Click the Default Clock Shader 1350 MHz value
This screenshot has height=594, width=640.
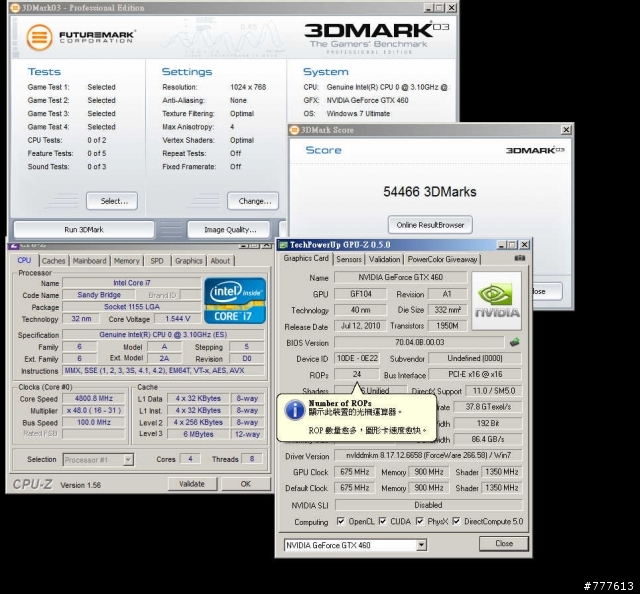tap(502, 488)
